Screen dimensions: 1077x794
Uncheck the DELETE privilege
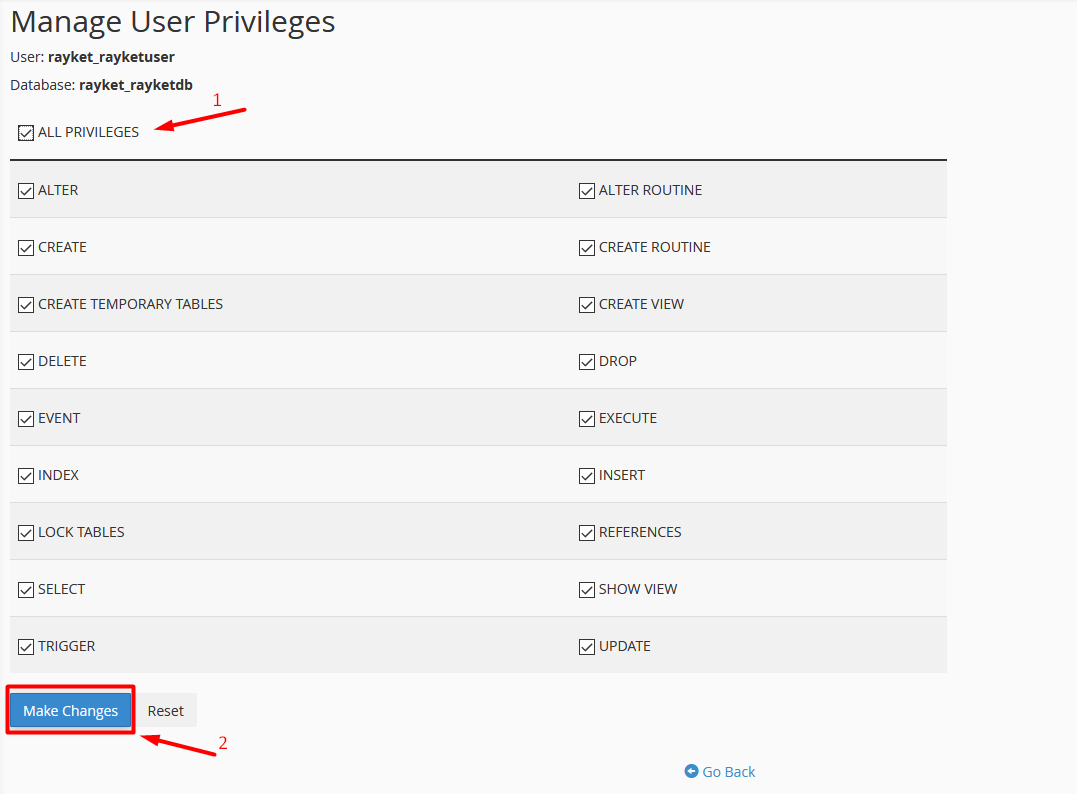[26, 361]
